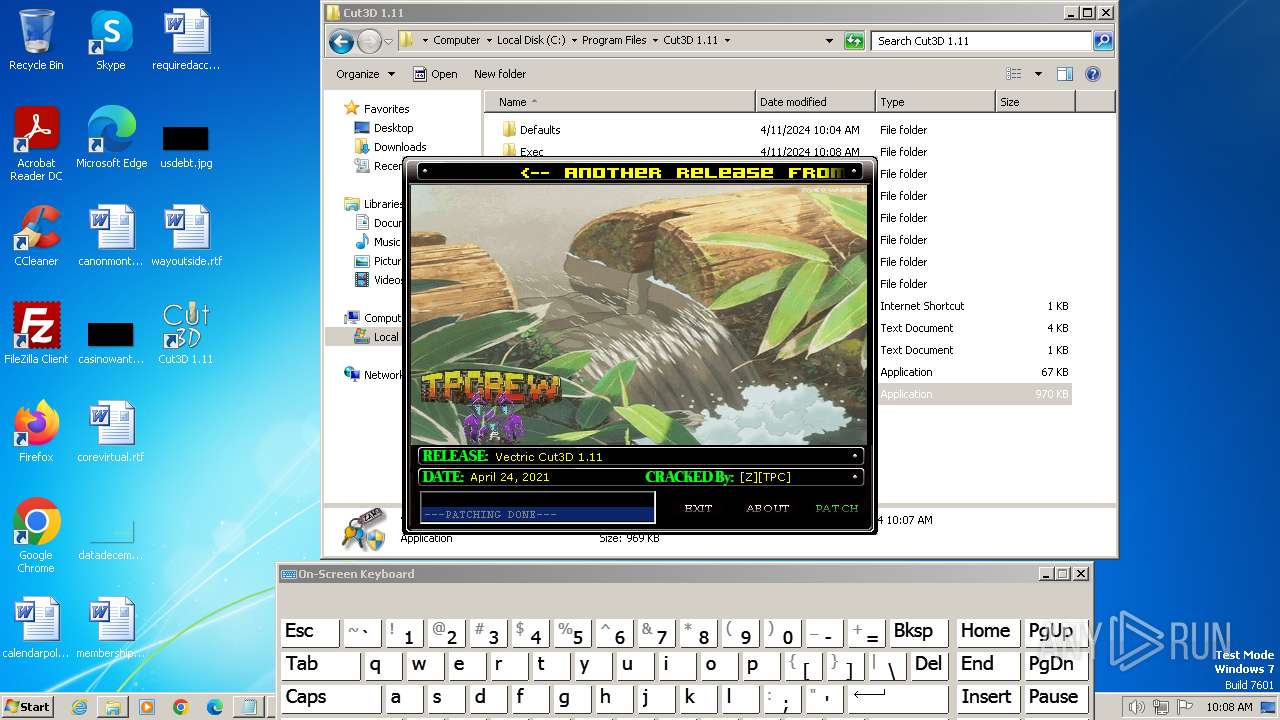Select the canonmont document on the desktop
The height and width of the screenshot is (720, 1280).
point(111,235)
